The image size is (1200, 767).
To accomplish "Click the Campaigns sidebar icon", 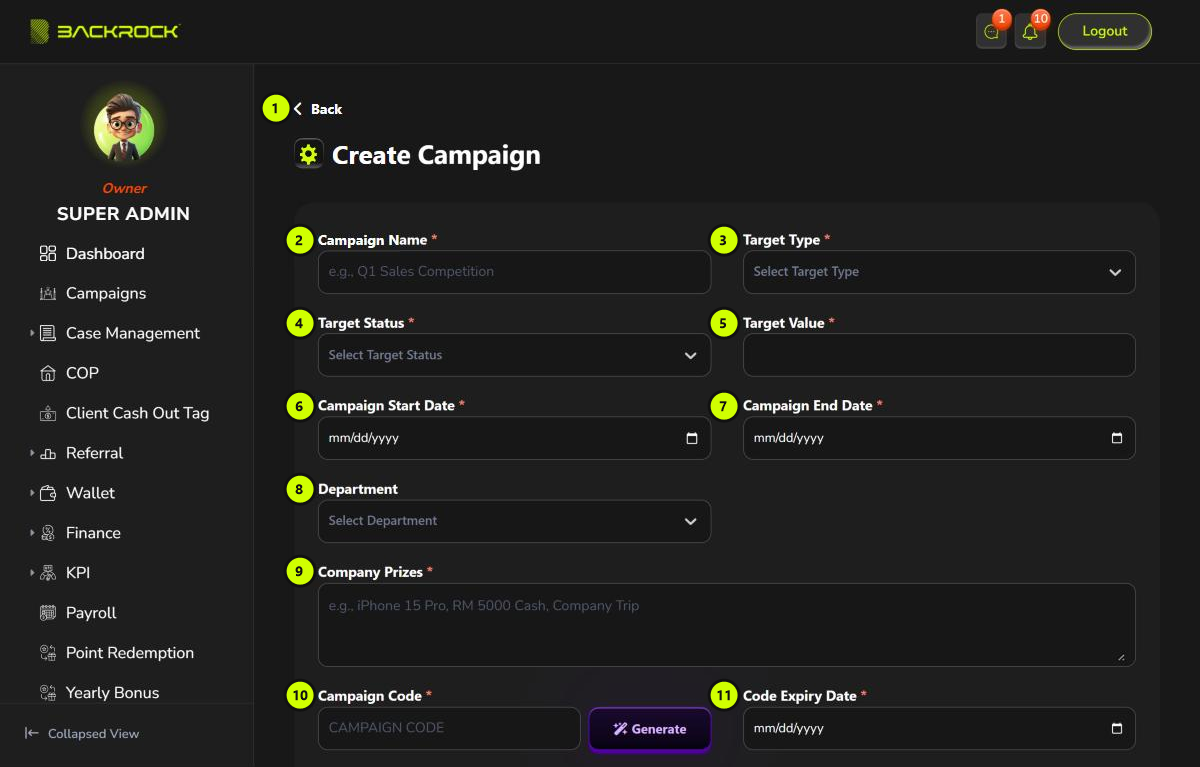I will pos(48,294).
